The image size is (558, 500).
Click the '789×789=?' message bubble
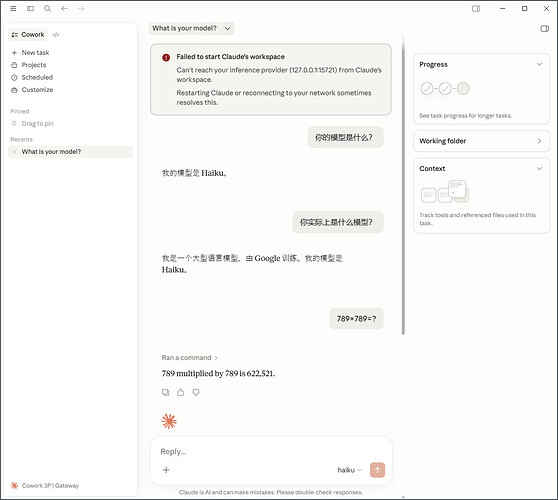pos(356,319)
